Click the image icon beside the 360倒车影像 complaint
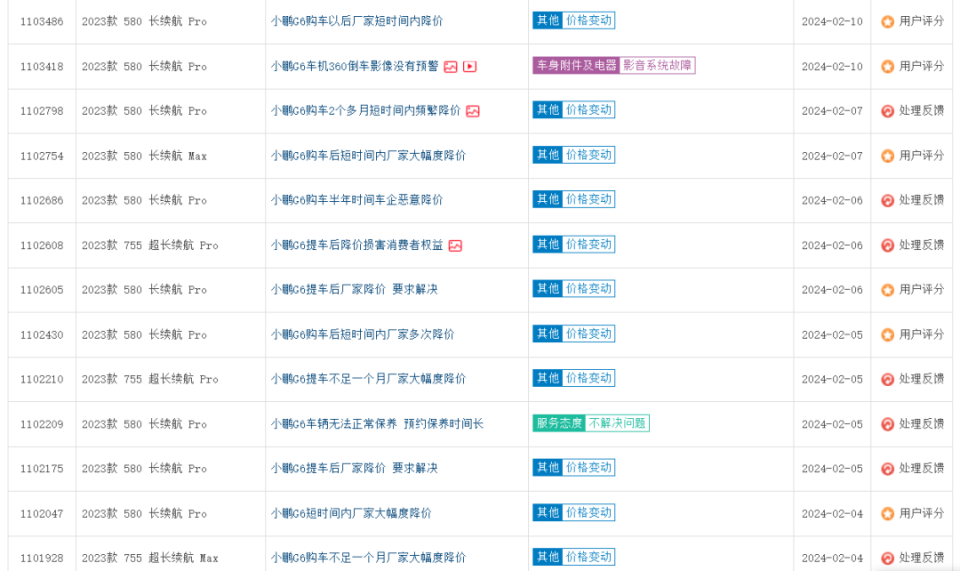The height and width of the screenshot is (571, 960). [x=451, y=67]
